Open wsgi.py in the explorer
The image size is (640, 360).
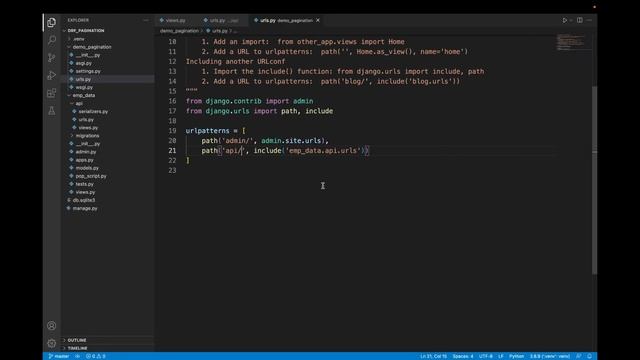tap(84, 87)
